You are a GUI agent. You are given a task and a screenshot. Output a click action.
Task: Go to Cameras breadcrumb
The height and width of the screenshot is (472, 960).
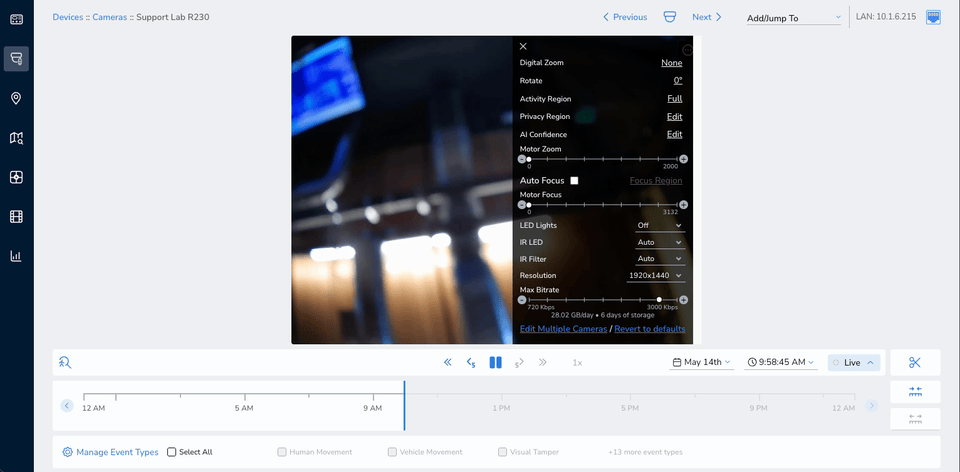click(x=110, y=17)
